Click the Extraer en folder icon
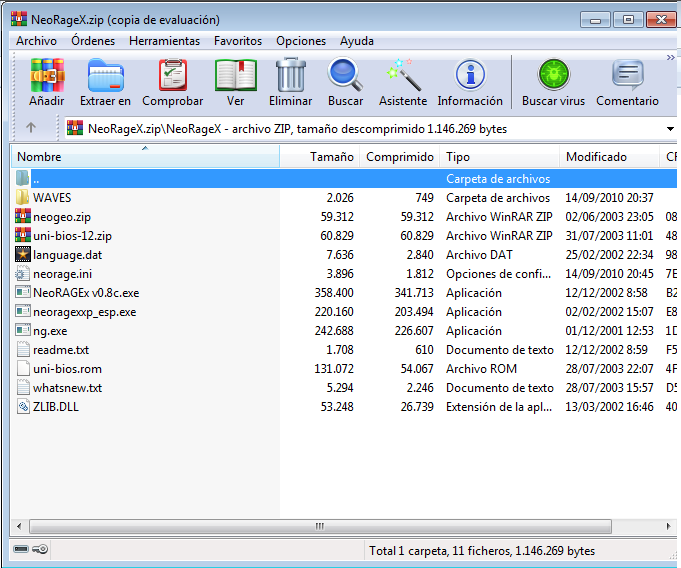The height and width of the screenshot is (568, 681). tap(106, 75)
